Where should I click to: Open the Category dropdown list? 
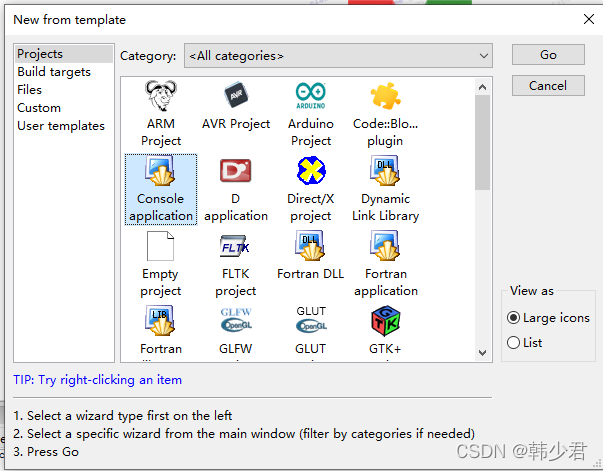point(338,56)
